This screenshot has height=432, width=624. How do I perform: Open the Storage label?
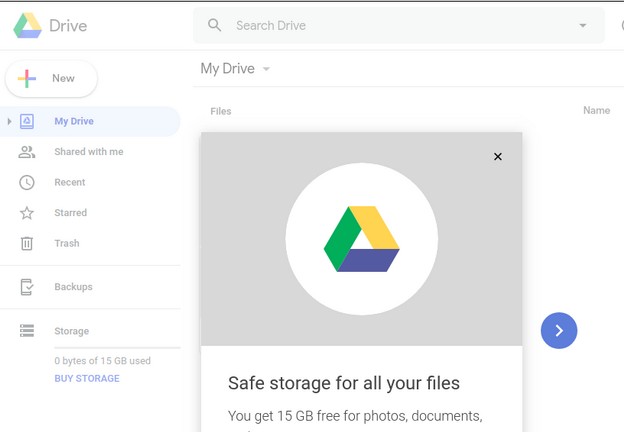(x=72, y=331)
